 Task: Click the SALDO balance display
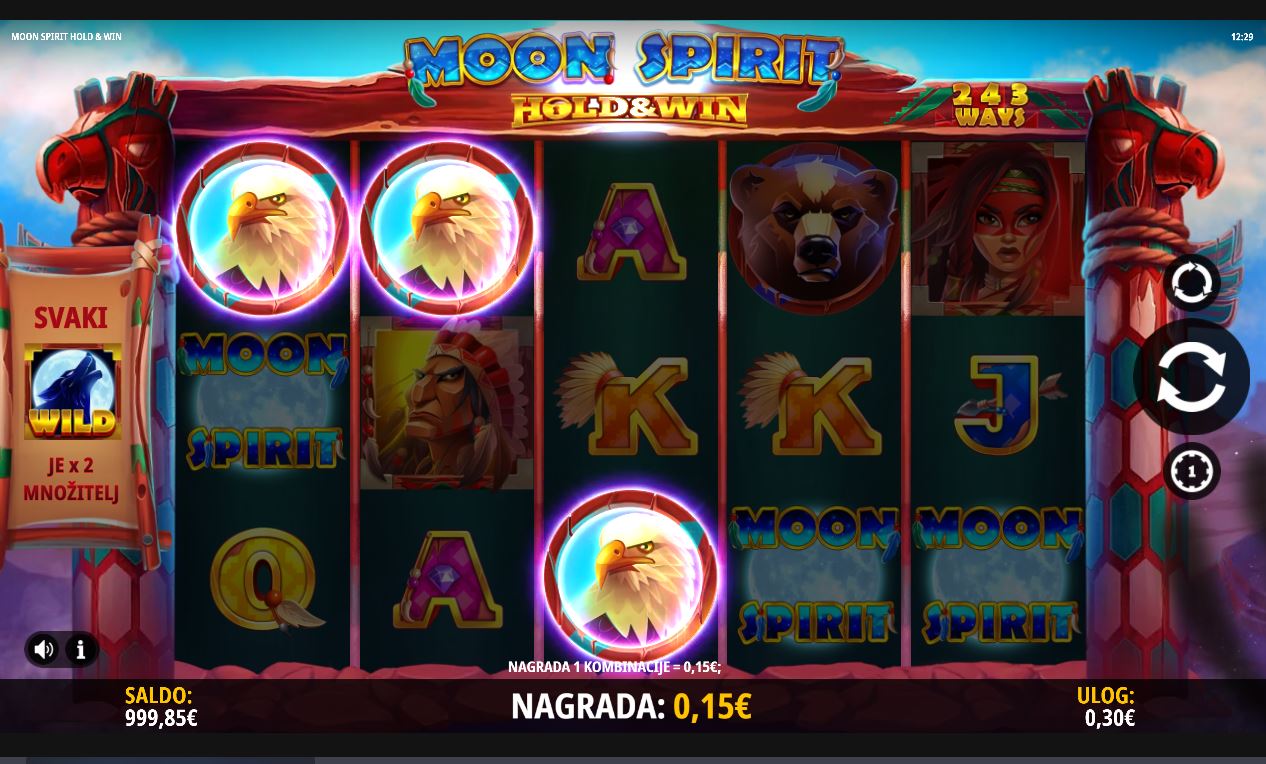coord(160,707)
